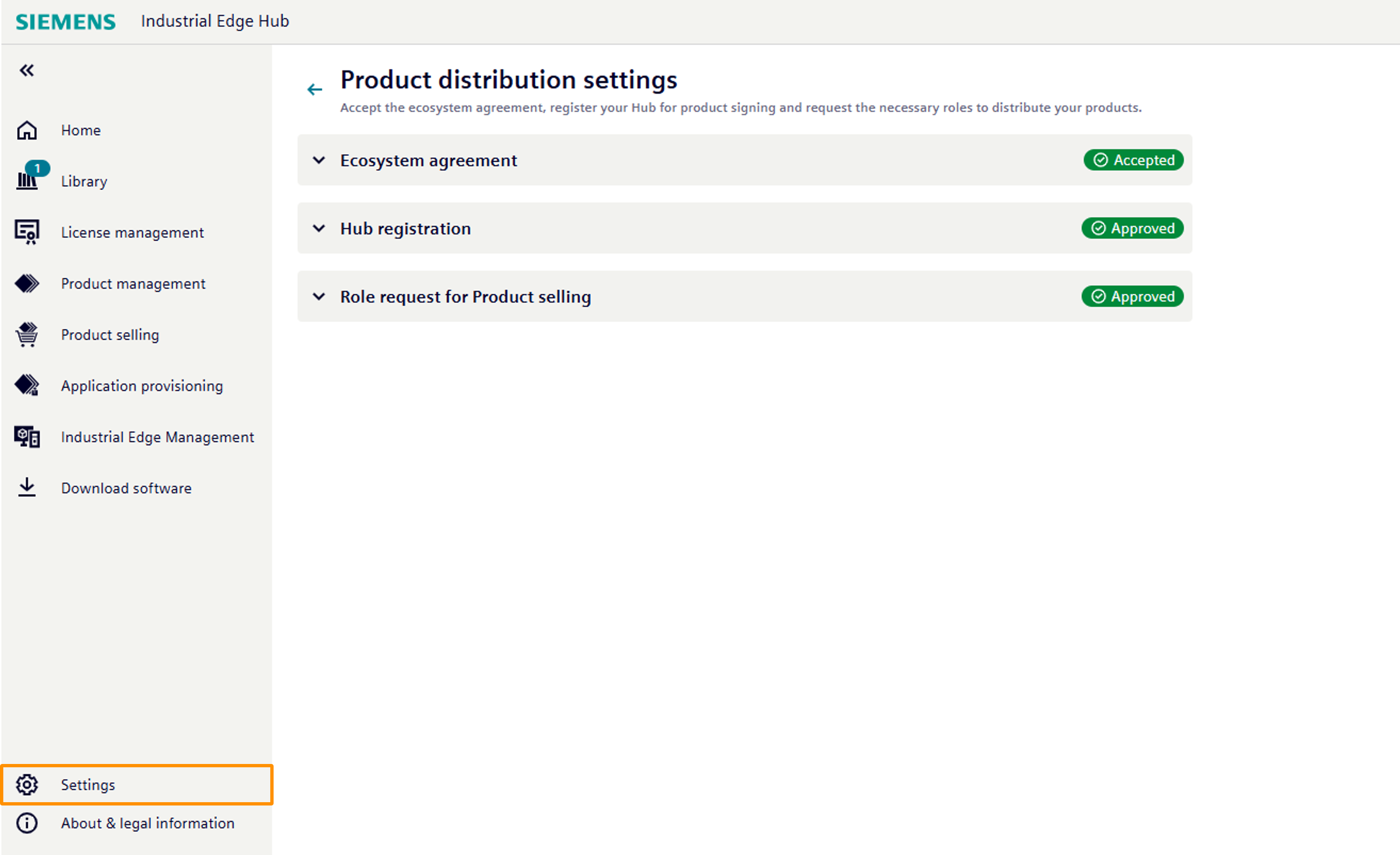Click the Approved badge on Hub registration
The height and width of the screenshot is (855, 1400).
click(1132, 228)
